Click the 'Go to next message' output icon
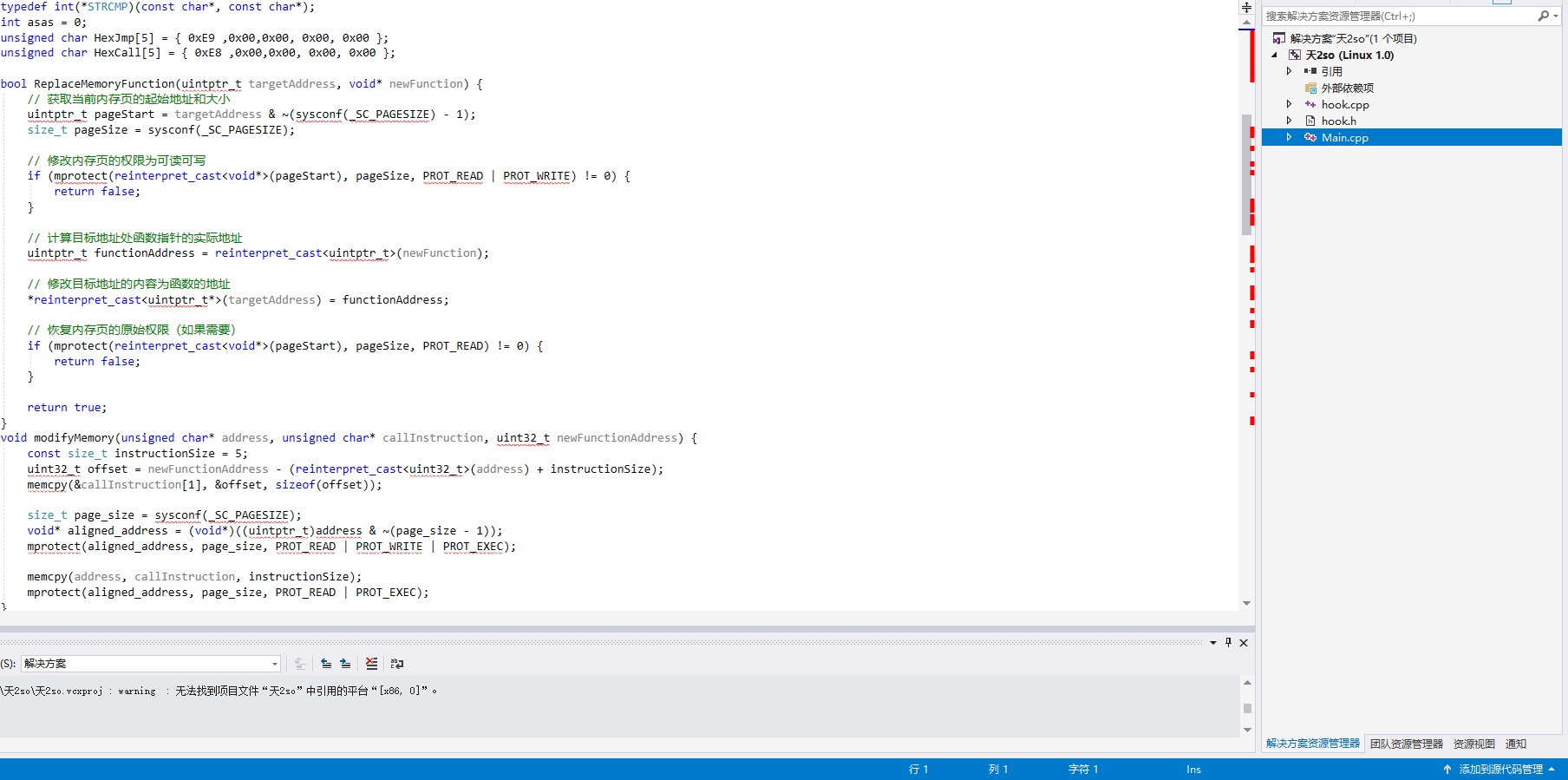 tap(345, 664)
